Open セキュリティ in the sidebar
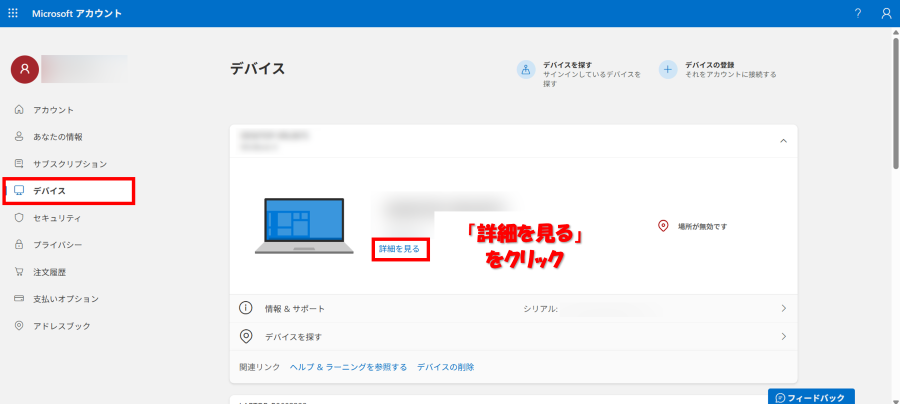Image resolution: width=900 pixels, height=404 pixels. click(57, 218)
